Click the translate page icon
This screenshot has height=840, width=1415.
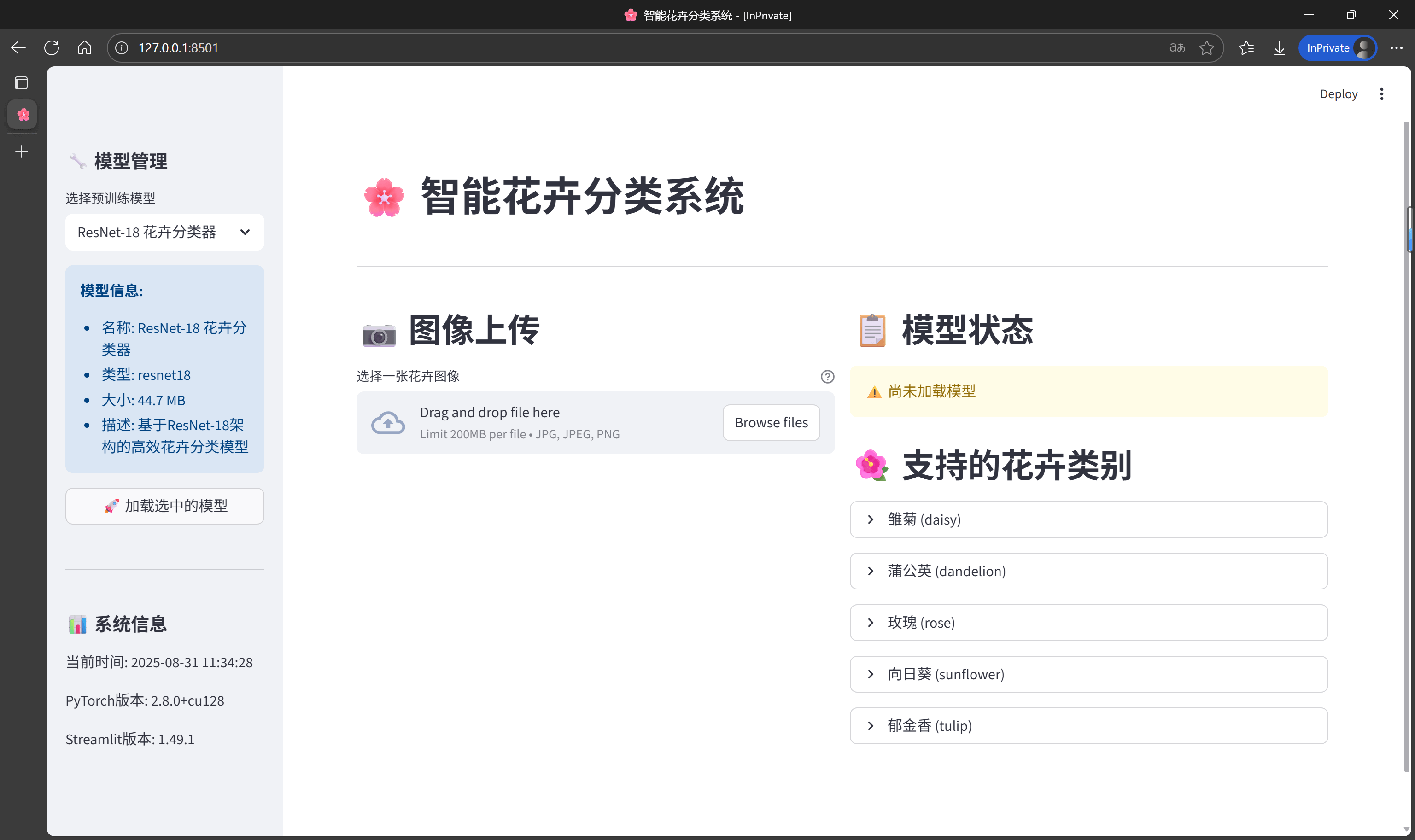click(1177, 48)
